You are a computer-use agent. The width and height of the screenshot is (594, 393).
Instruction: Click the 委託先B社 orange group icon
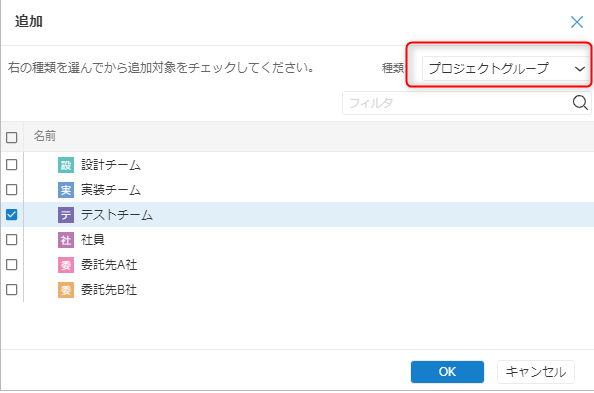tap(66, 290)
